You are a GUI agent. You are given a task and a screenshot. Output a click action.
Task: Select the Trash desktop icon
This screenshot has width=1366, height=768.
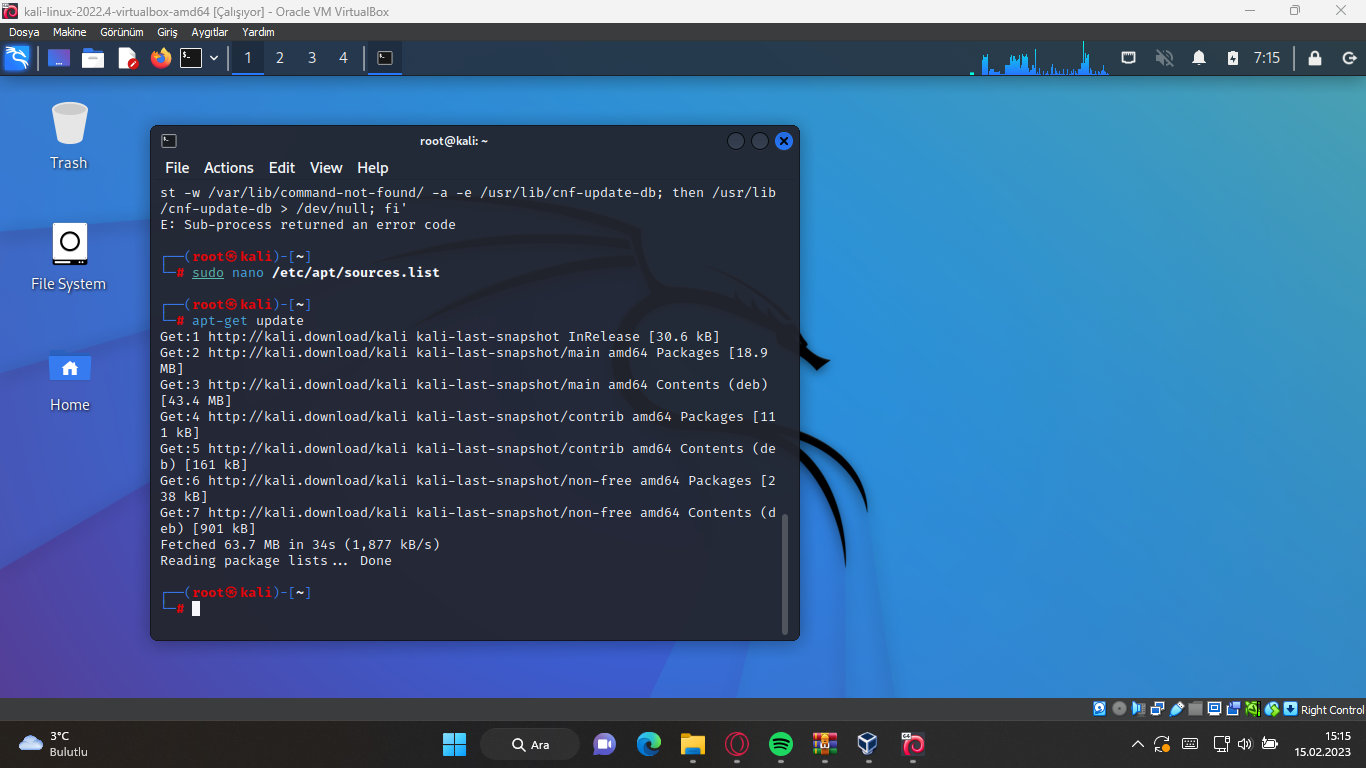pos(69,136)
